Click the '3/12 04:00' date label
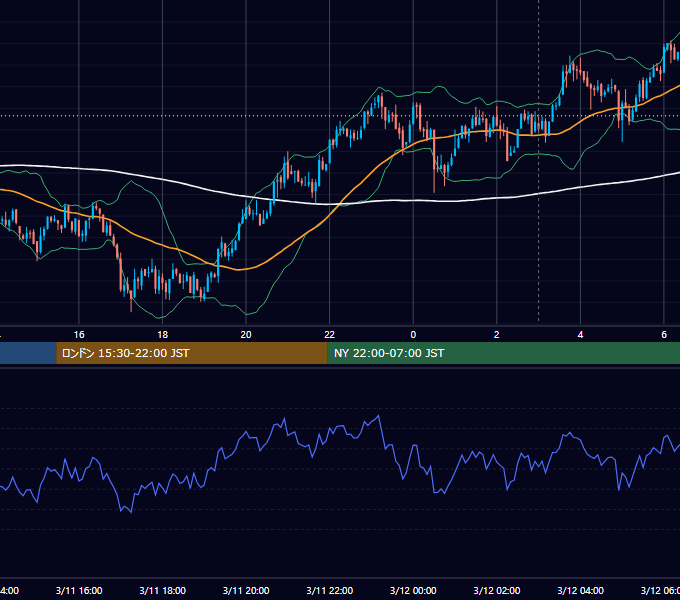 (580, 590)
